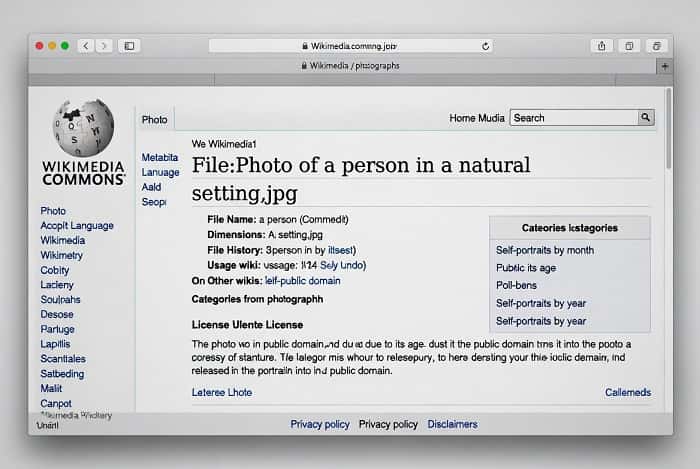Show the tab overview icon
This screenshot has width=700, height=469.
pyautogui.click(x=657, y=46)
